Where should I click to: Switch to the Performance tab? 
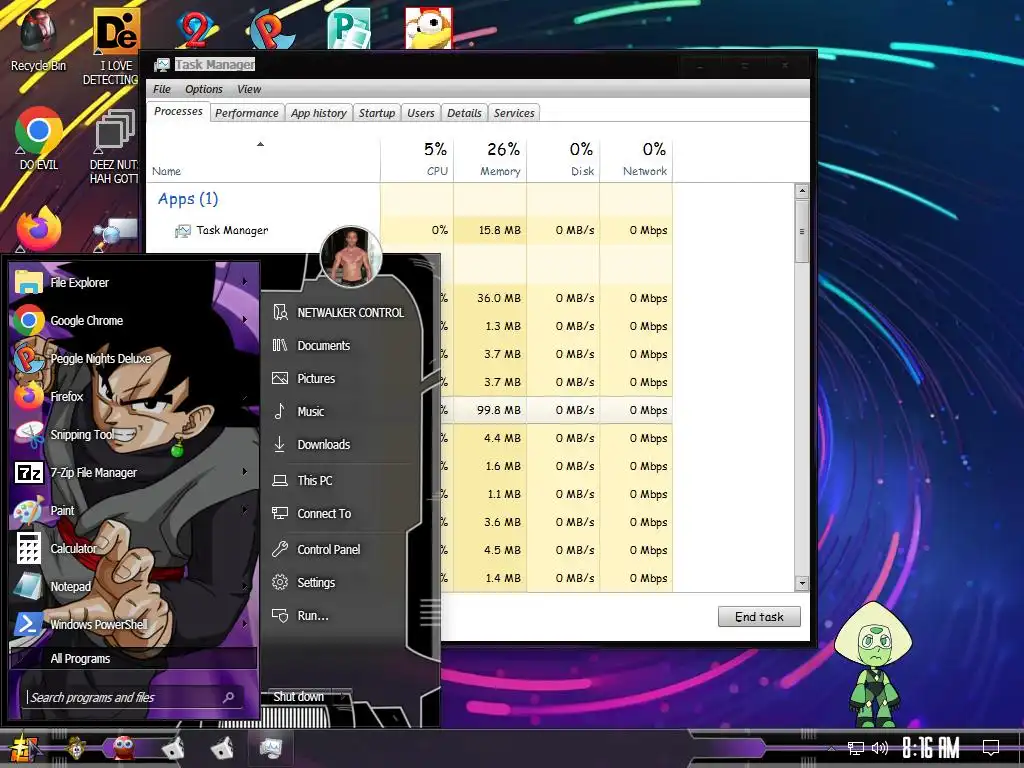coord(247,113)
